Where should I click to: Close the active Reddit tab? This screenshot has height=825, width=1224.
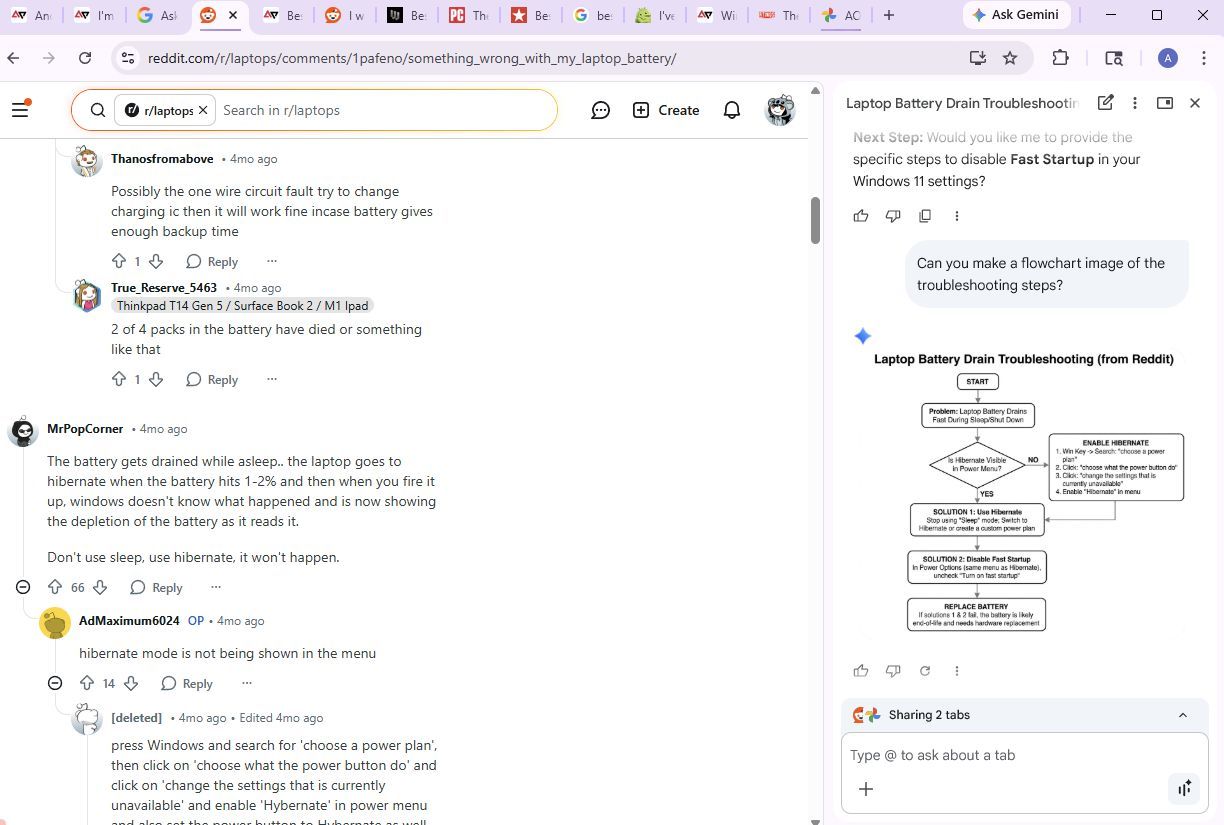click(x=233, y=15)
